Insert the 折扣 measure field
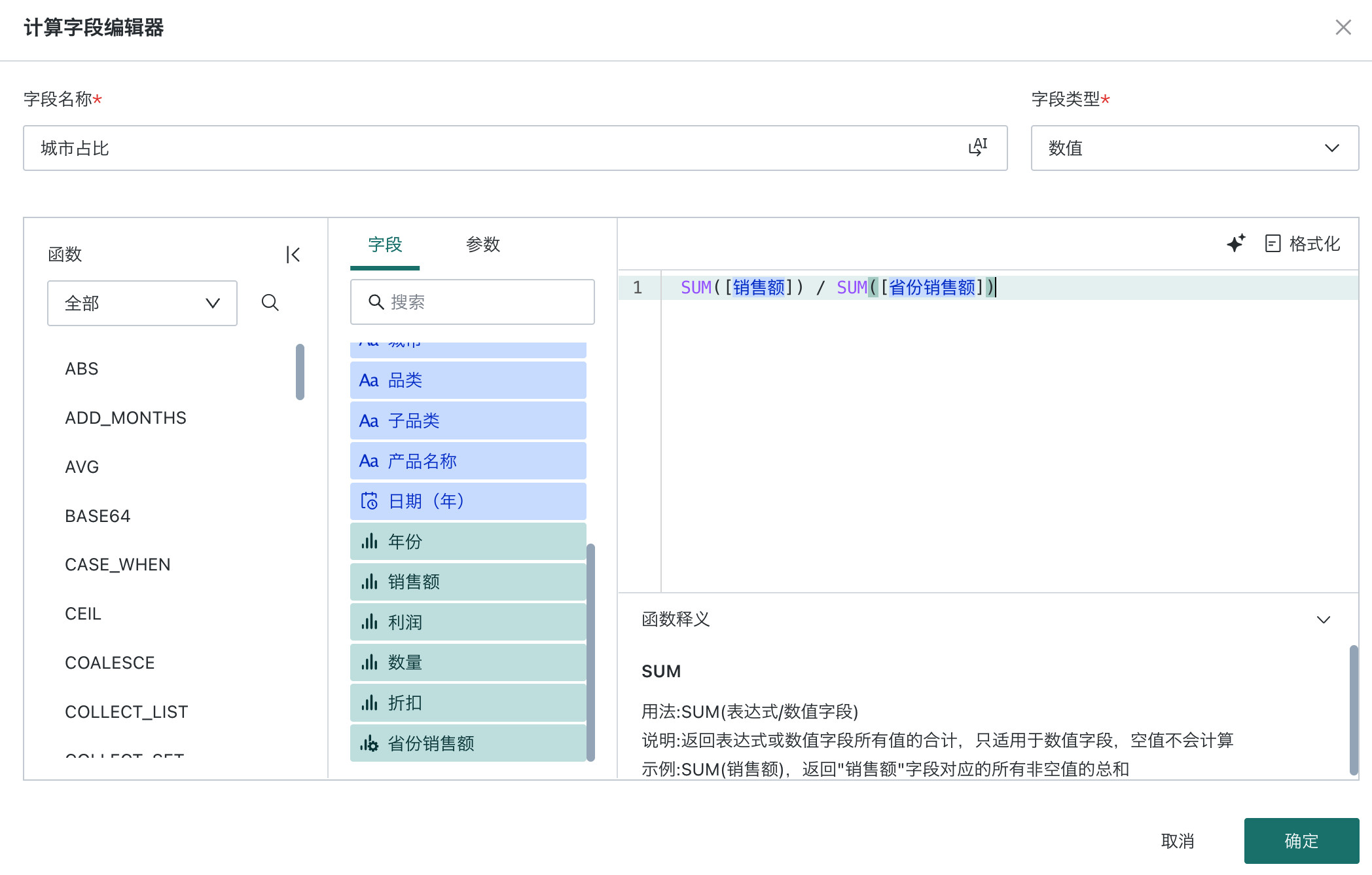 tap(468, 703)
